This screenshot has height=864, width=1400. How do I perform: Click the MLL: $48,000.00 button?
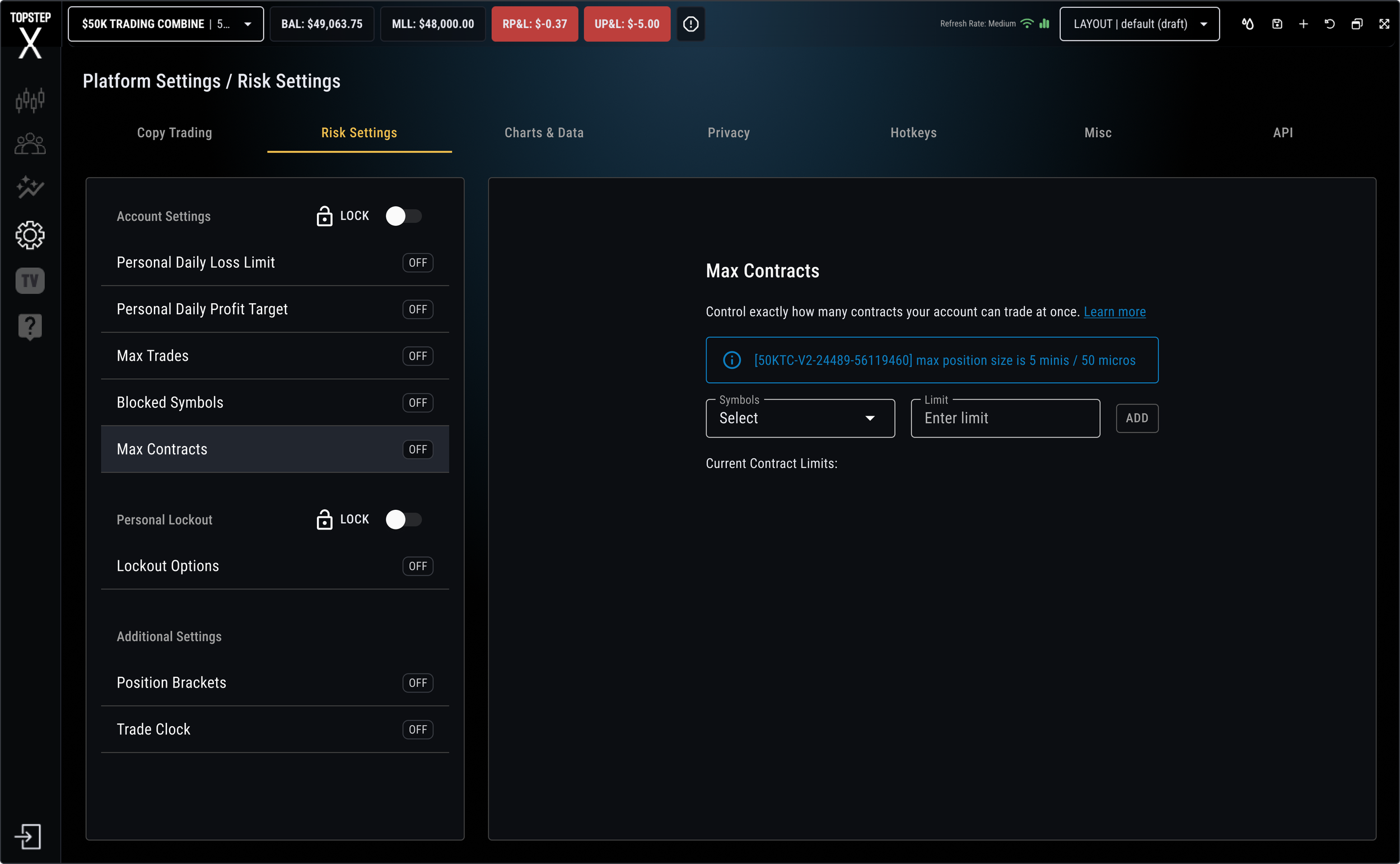[x=433, y=24]
